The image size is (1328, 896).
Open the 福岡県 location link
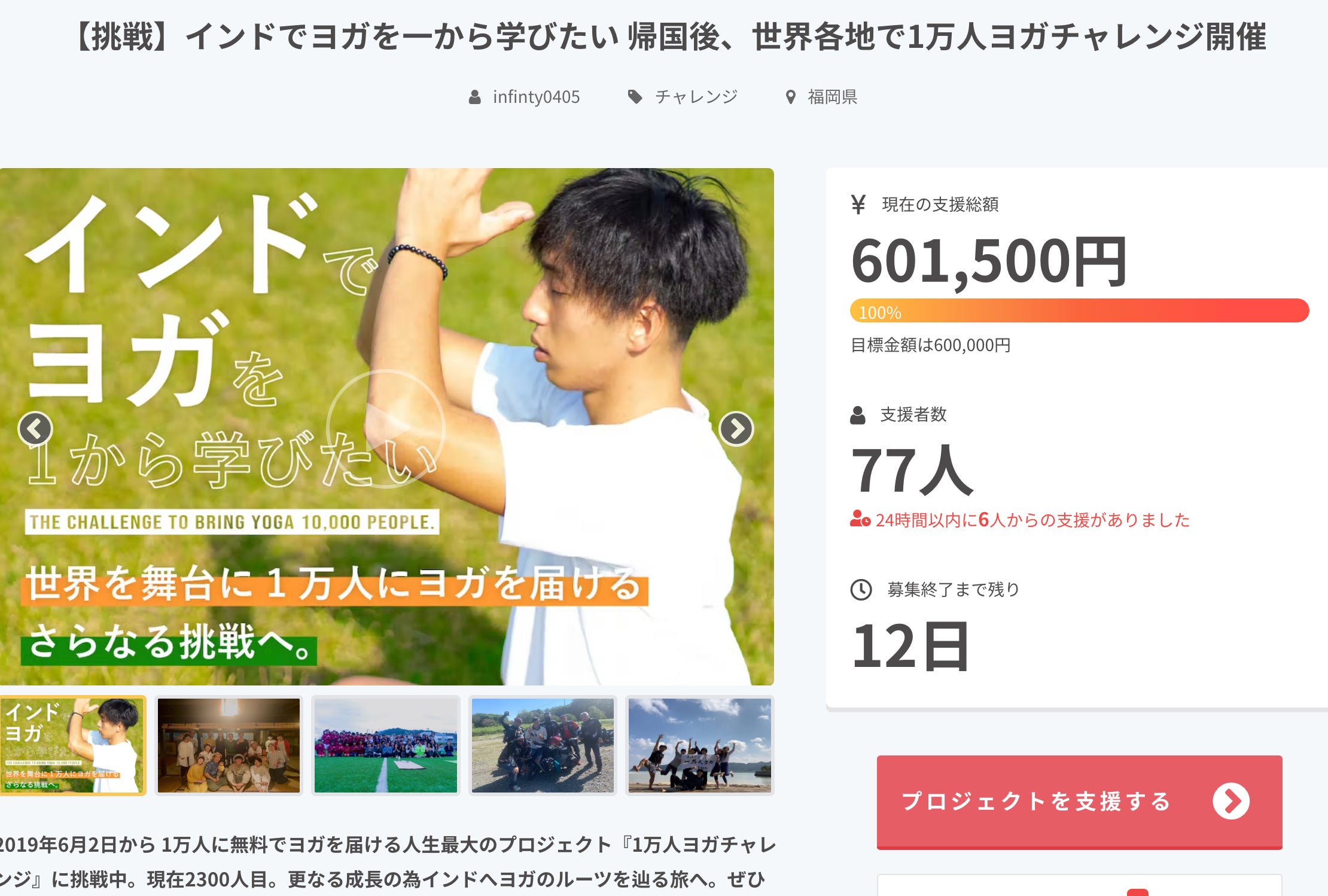pyautogui.click(x=833, y=97)
